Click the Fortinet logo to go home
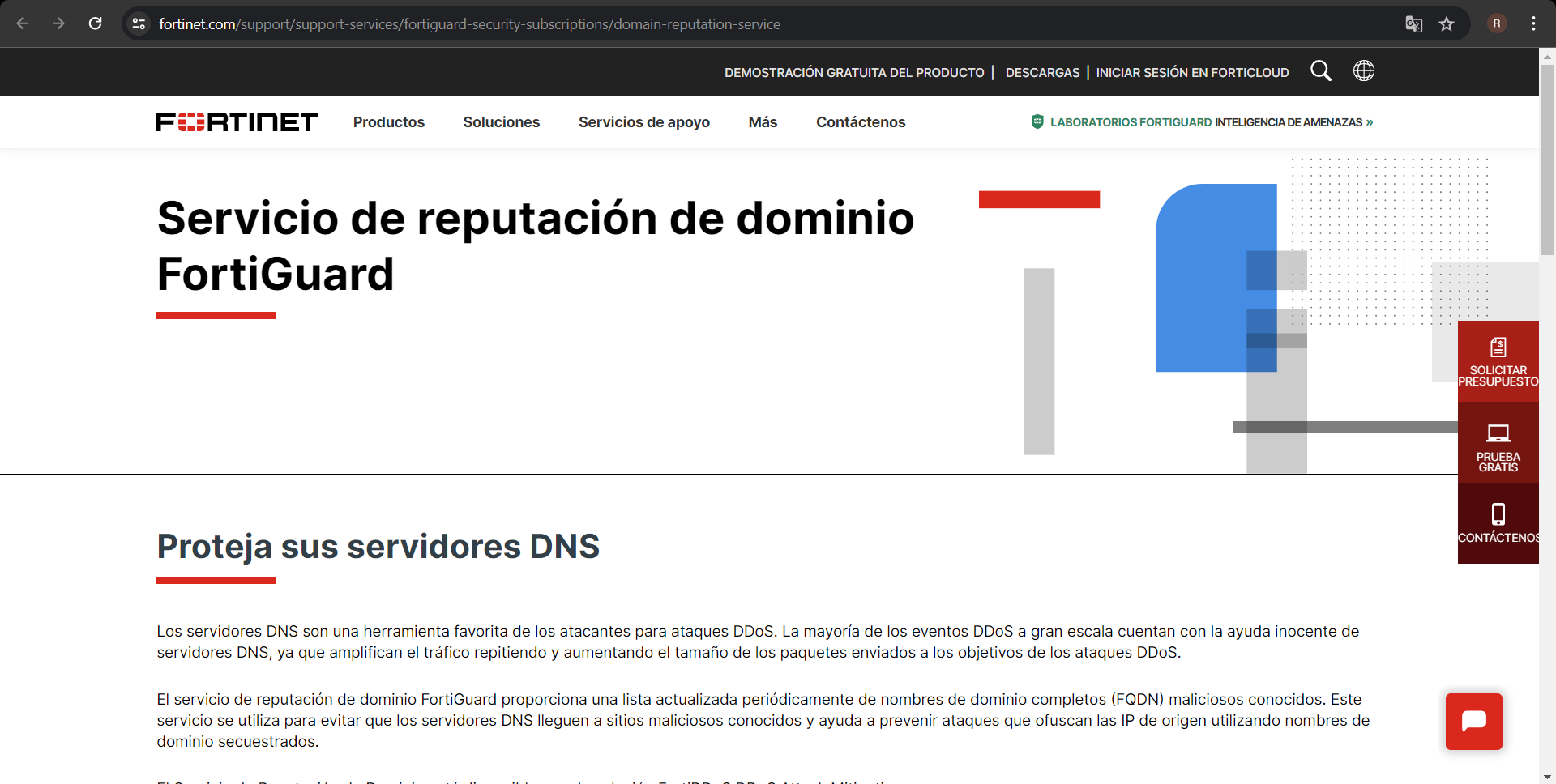 [237, 121]
